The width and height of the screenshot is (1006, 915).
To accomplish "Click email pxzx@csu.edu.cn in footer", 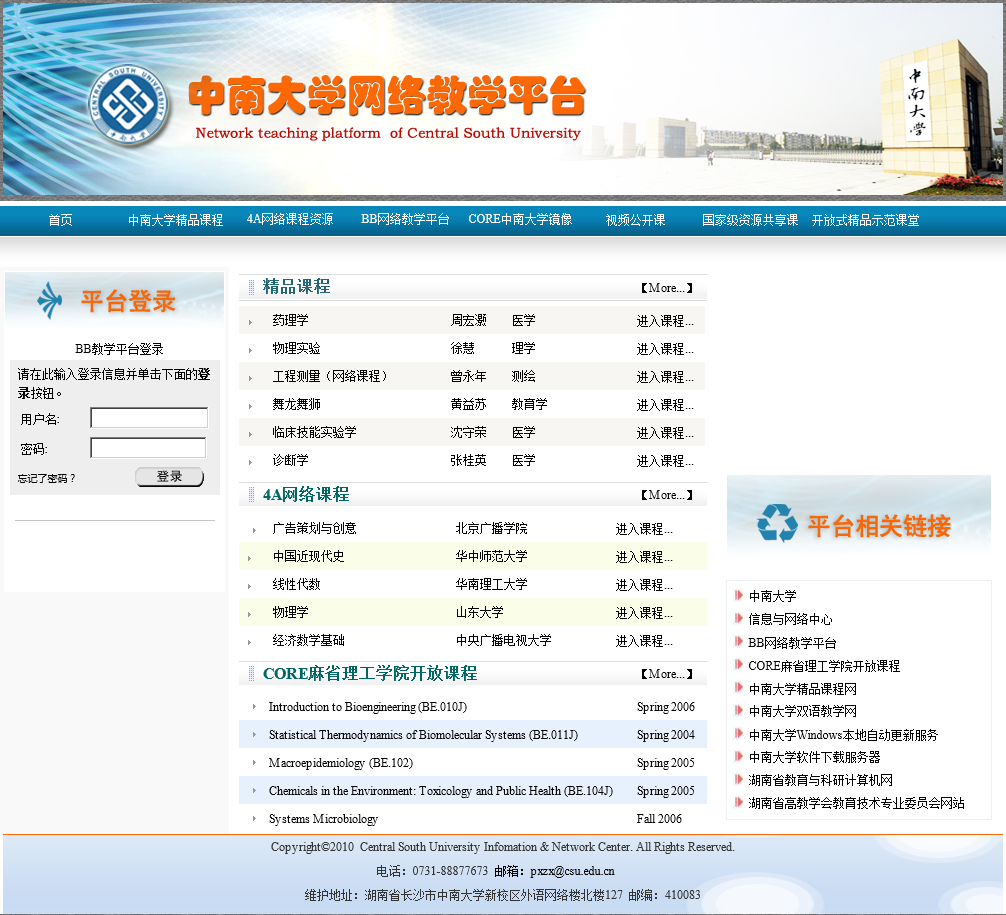I will [572, 871].
